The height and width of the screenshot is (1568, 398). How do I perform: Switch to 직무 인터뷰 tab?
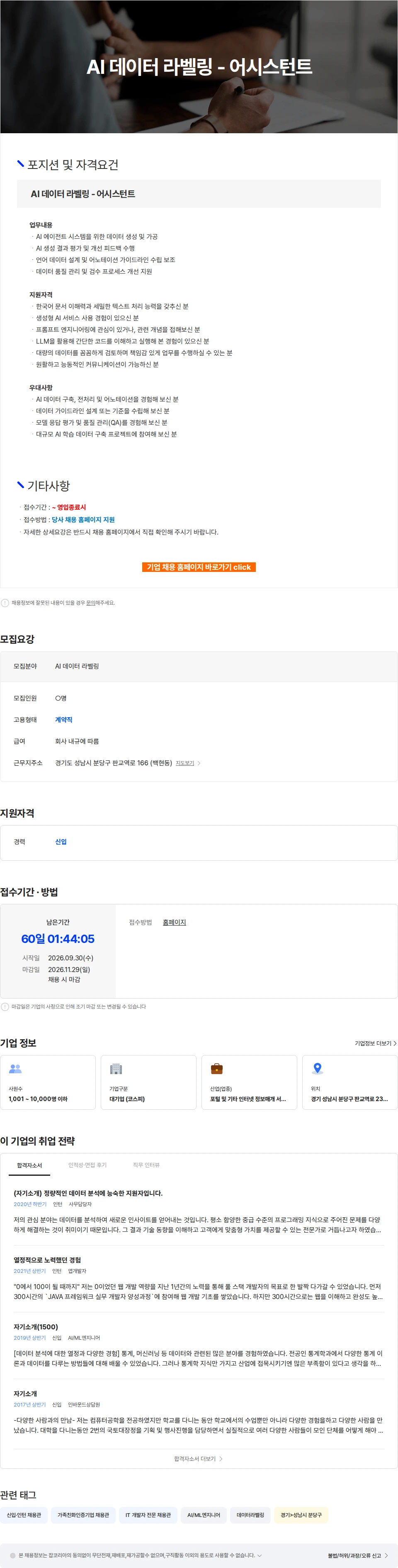[146, 1165]
